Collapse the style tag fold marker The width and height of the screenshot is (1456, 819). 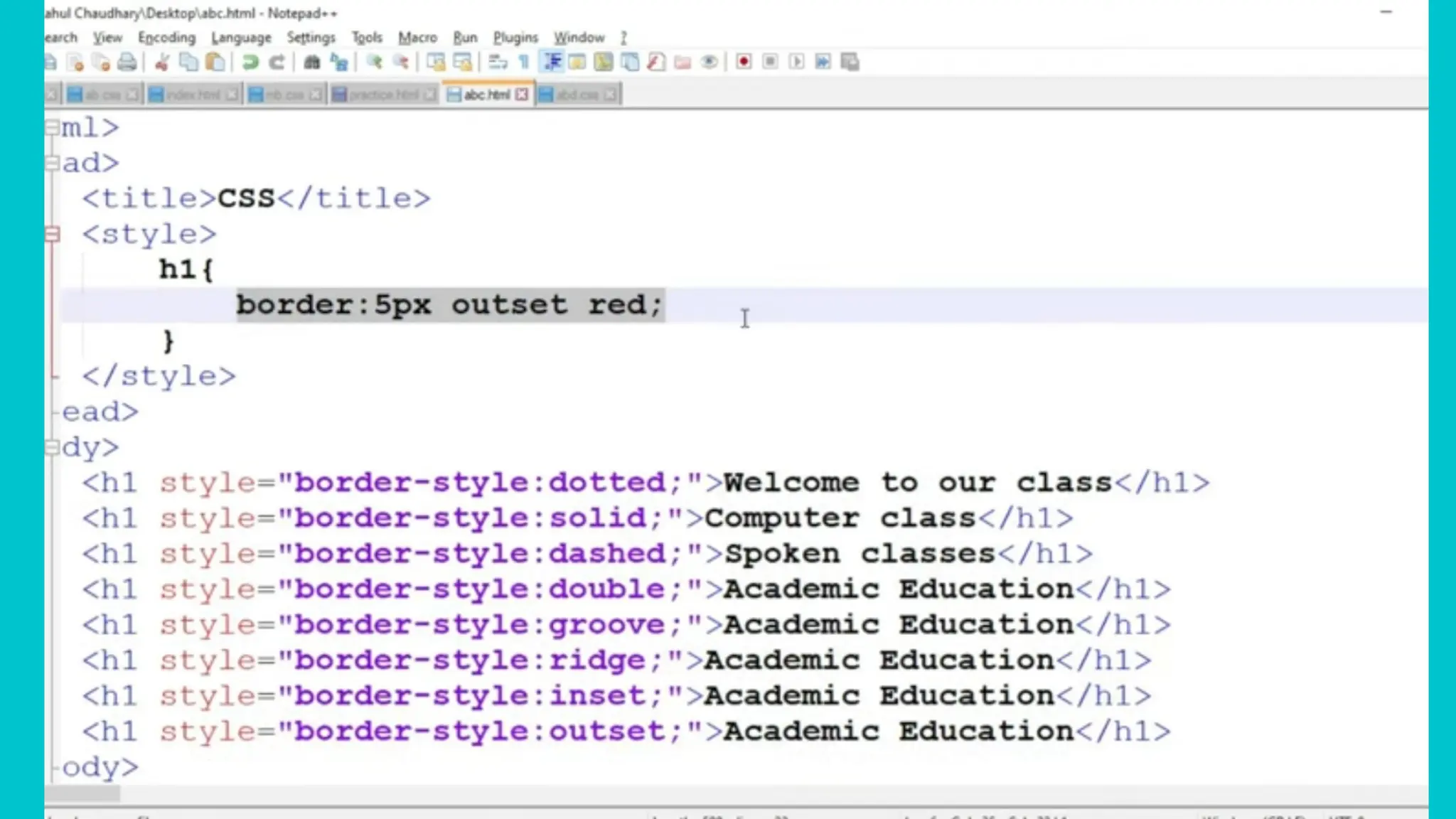[x=53, y=234]
